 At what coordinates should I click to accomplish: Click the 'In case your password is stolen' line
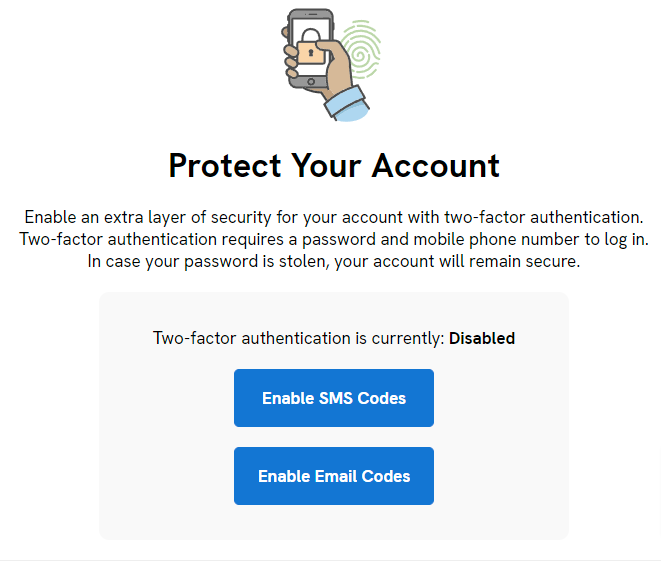333,262
